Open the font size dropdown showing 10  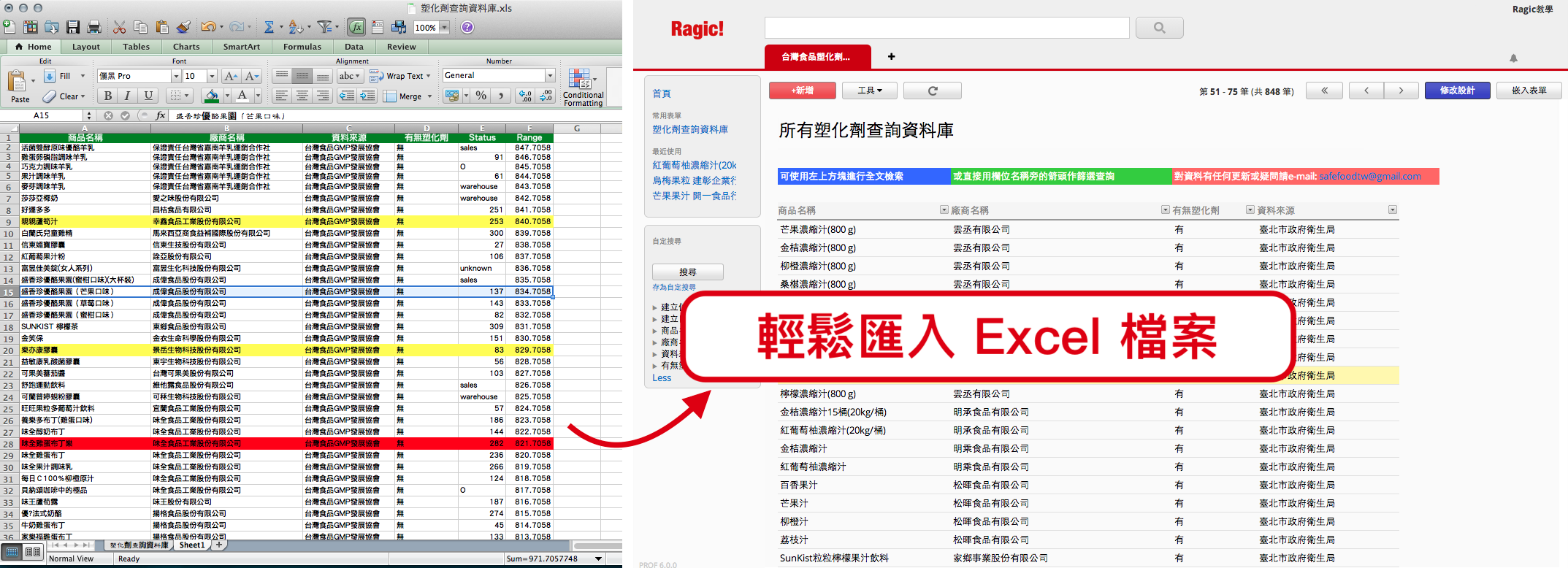[212, 76]
